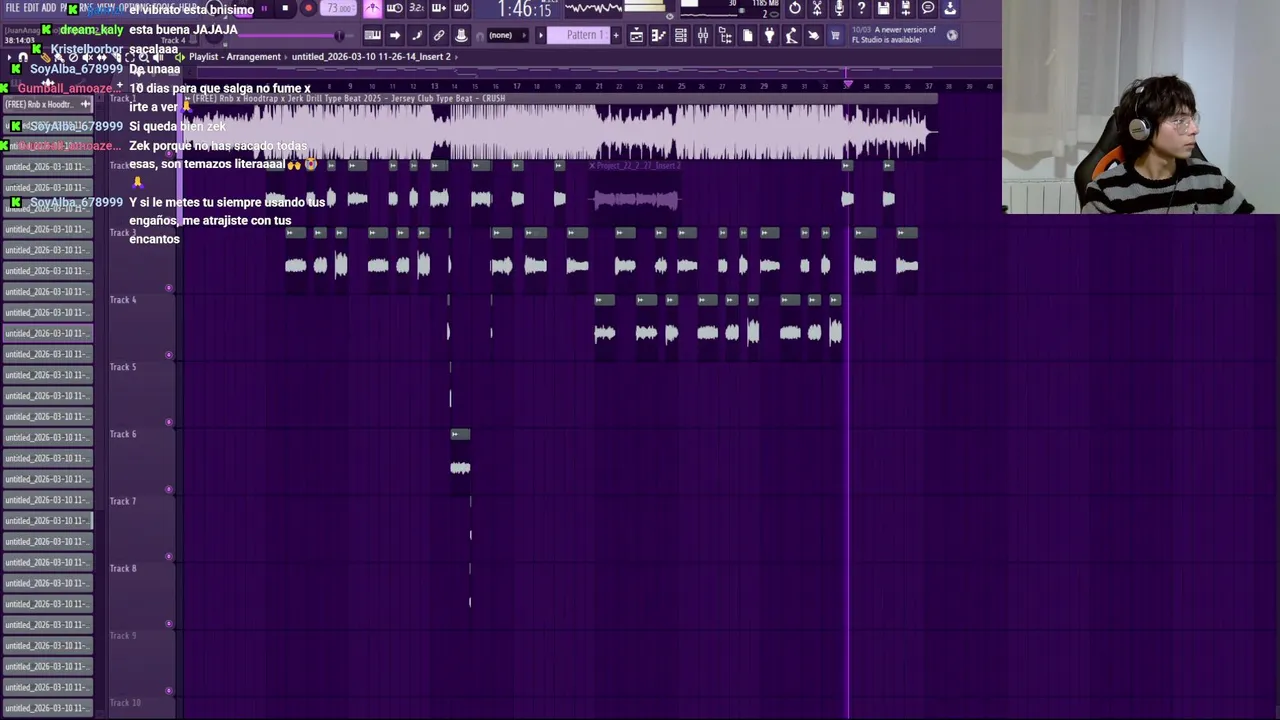Click the playhead marker on the timeline ruler

point(848,85)
